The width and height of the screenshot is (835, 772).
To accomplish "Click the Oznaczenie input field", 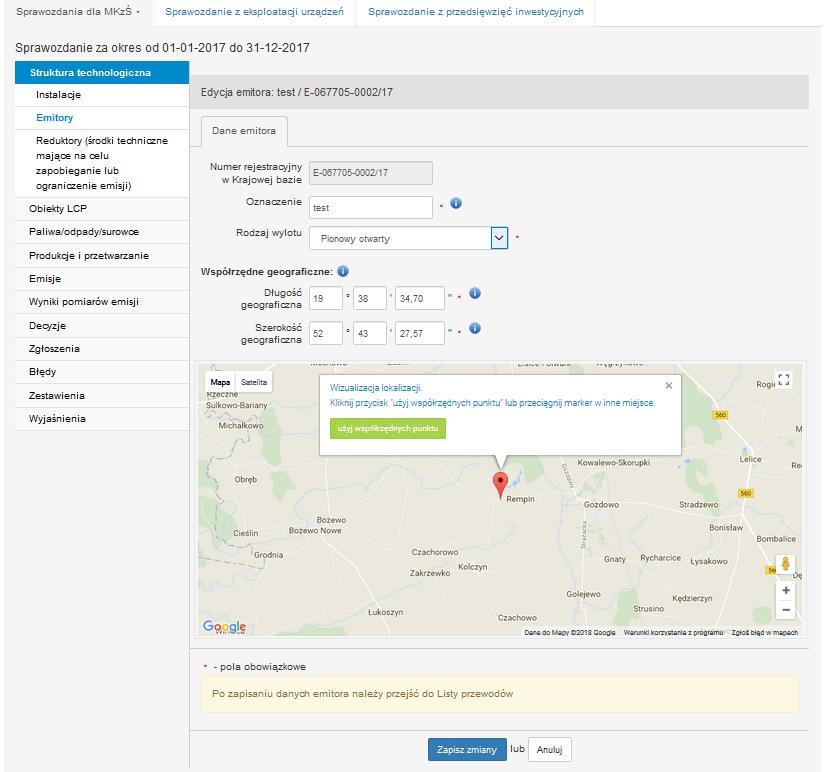I will (371, 208).
